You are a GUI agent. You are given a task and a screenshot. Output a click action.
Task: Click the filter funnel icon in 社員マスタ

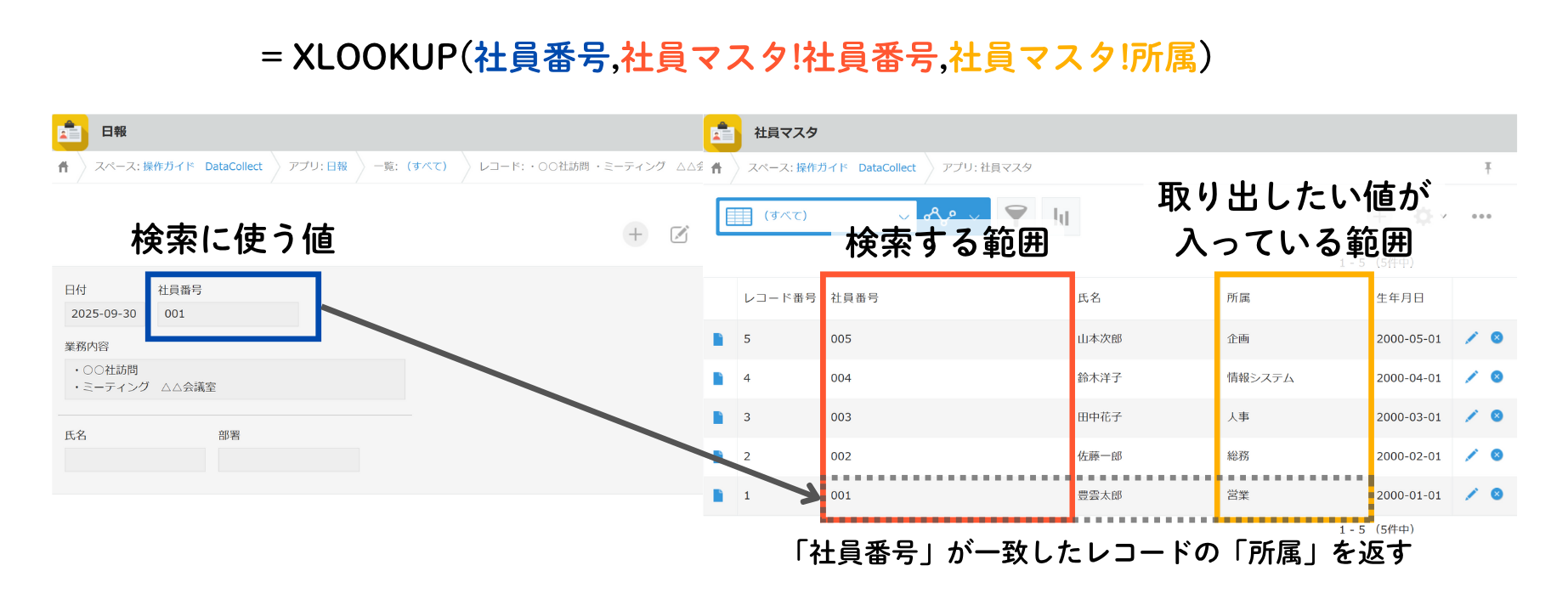(1016, 214)
